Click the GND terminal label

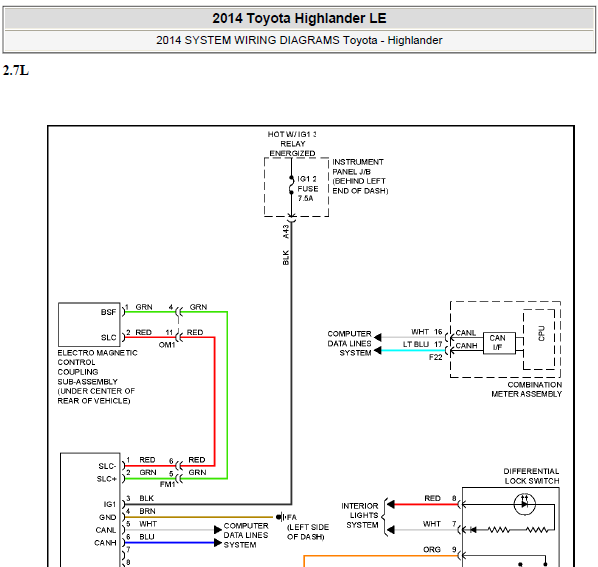(108, 517)
